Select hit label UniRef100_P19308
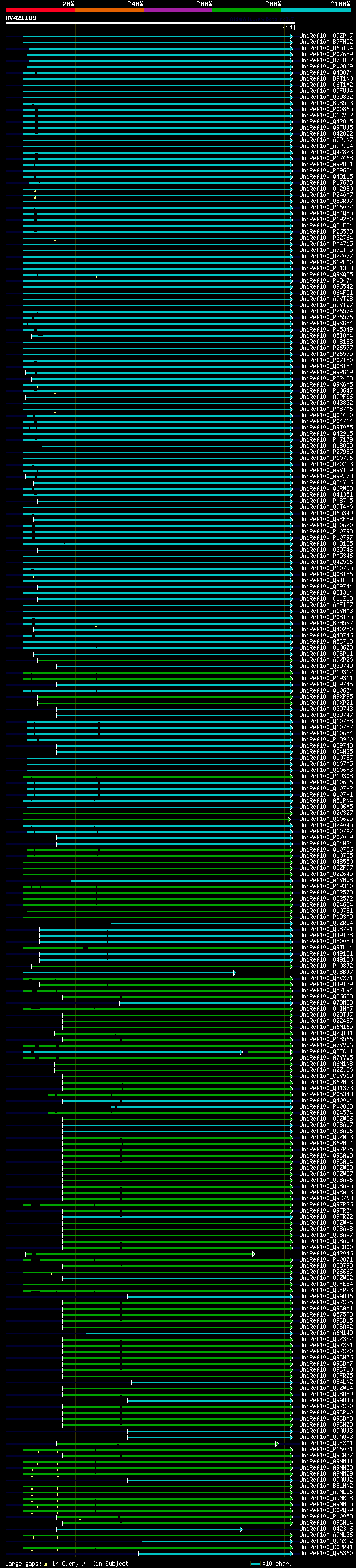Image resolution: width=356 pixels, height=1568 pixels. point(325,776)
